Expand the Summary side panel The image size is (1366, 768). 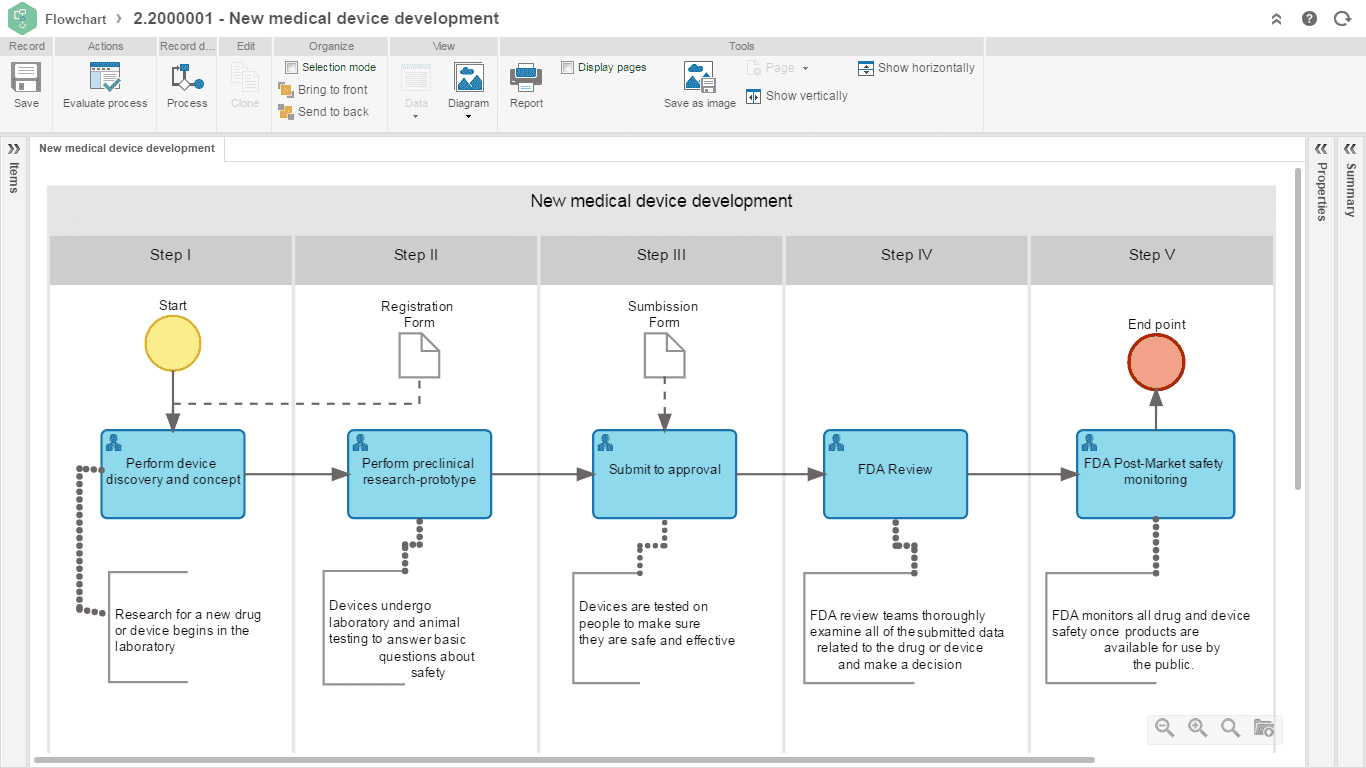click(1350, 148)
